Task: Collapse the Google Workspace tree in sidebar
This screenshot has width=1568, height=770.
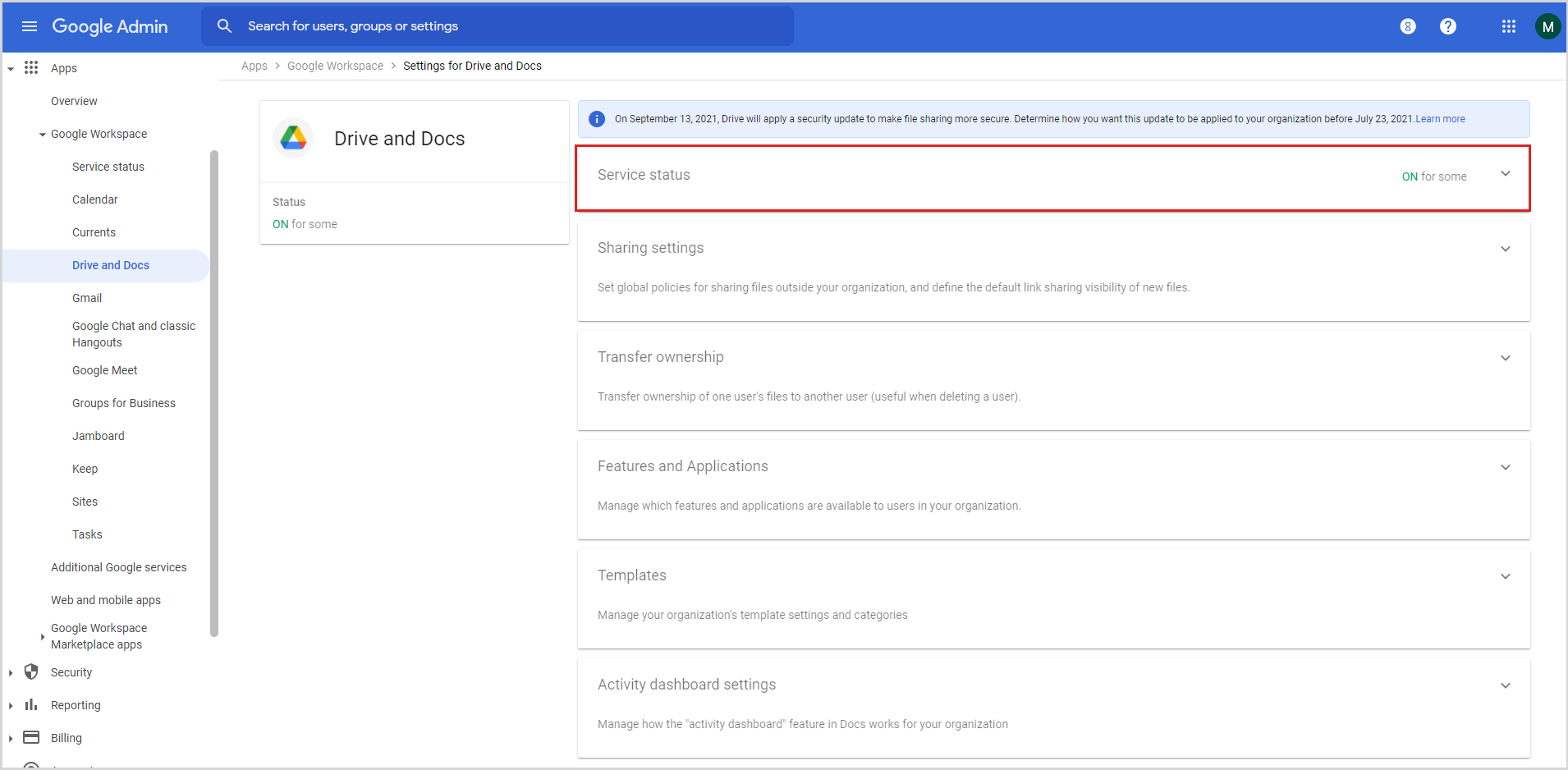Action: point(41,134)
